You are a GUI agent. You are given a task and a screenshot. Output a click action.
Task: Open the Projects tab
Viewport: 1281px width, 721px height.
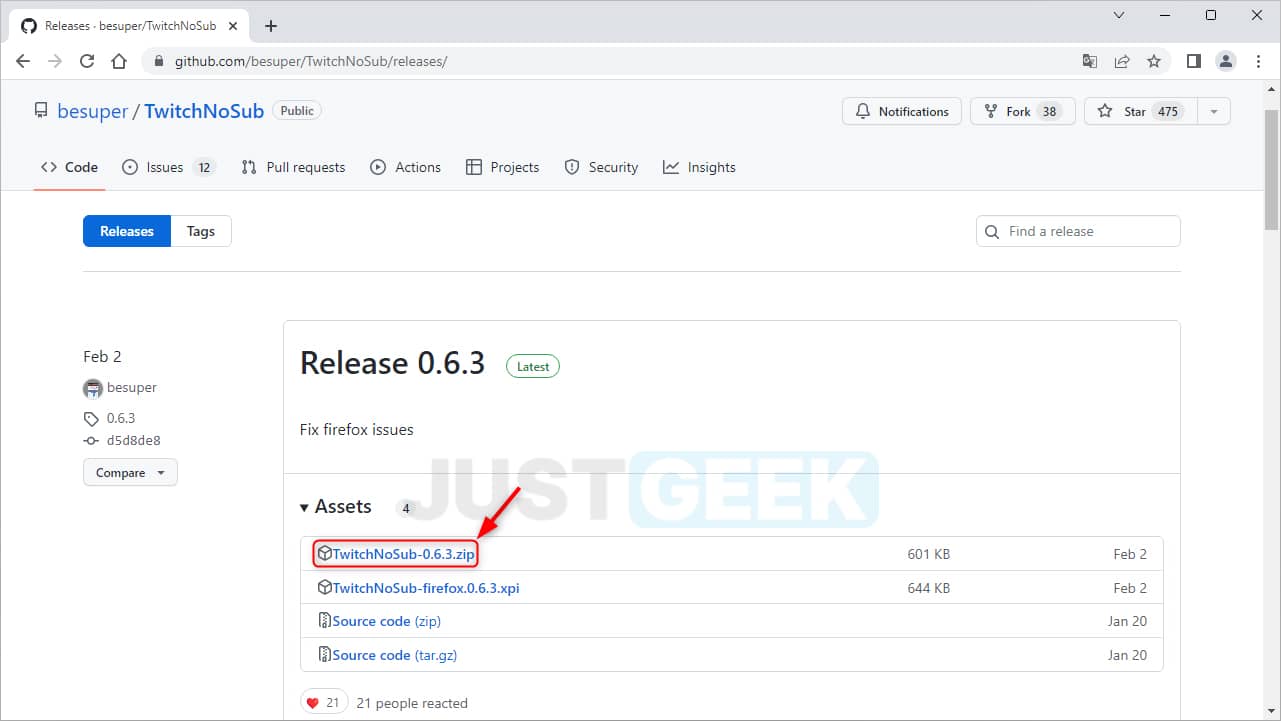tap(502, 167)
